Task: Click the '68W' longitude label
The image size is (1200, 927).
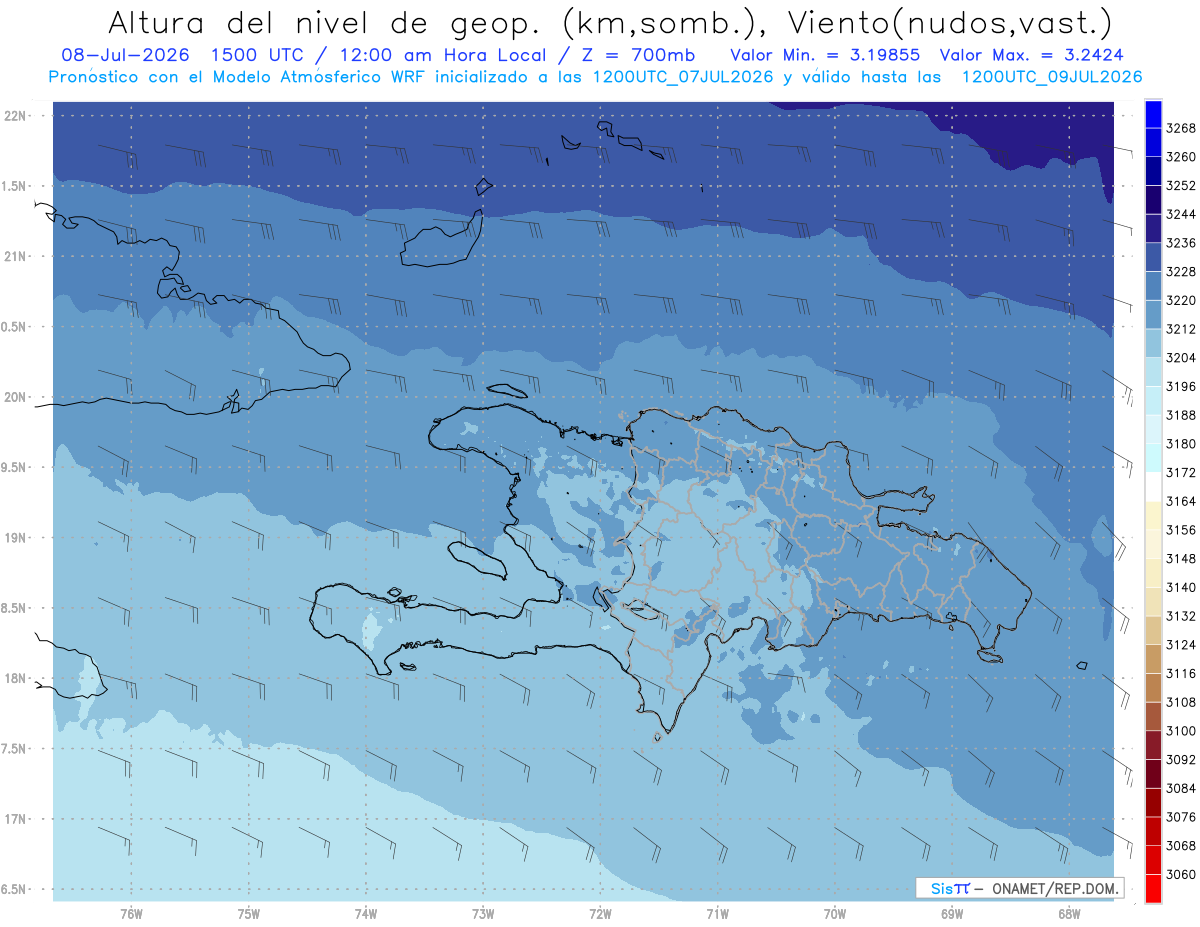Action: click(x=1069, y=914)
